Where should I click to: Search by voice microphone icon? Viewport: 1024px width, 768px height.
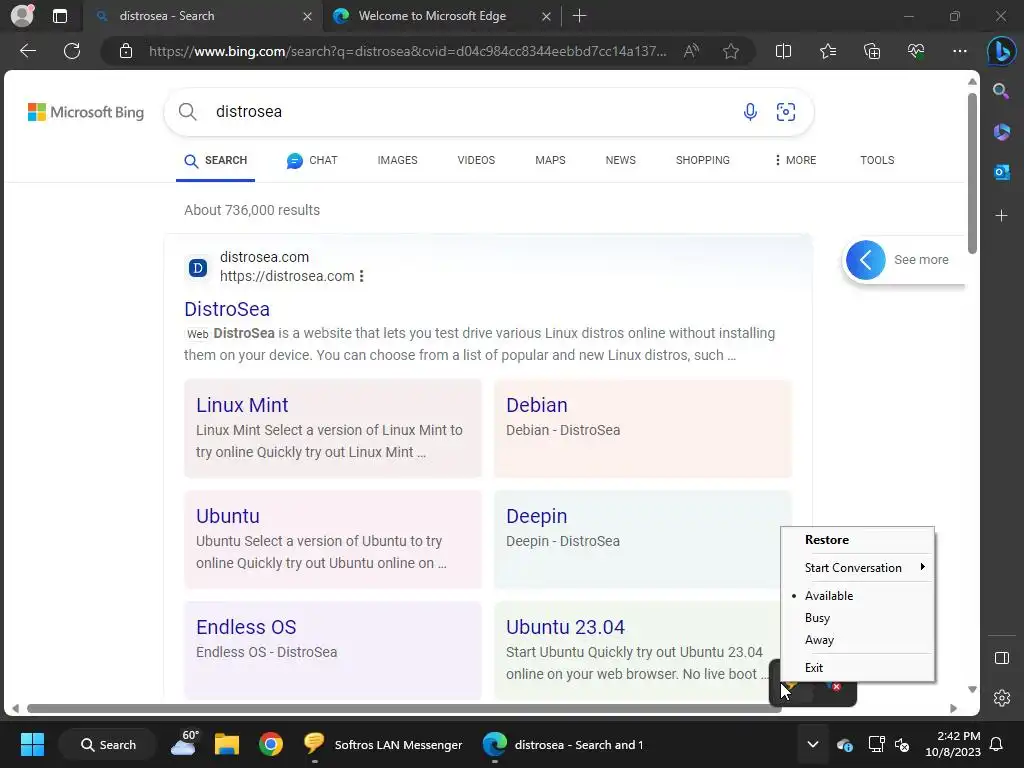click(x=750, y=112)
